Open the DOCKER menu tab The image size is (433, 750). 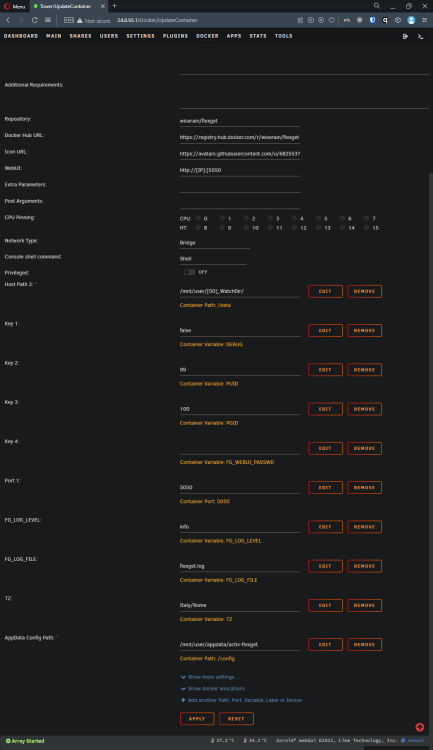207,36
